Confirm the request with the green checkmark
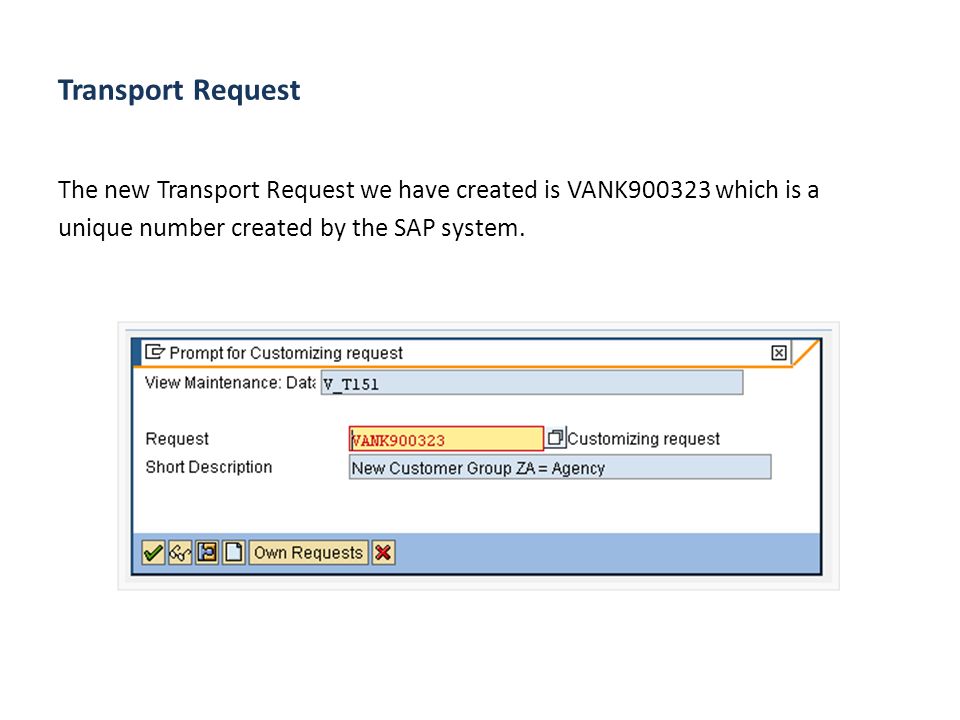 click(153, 553)
